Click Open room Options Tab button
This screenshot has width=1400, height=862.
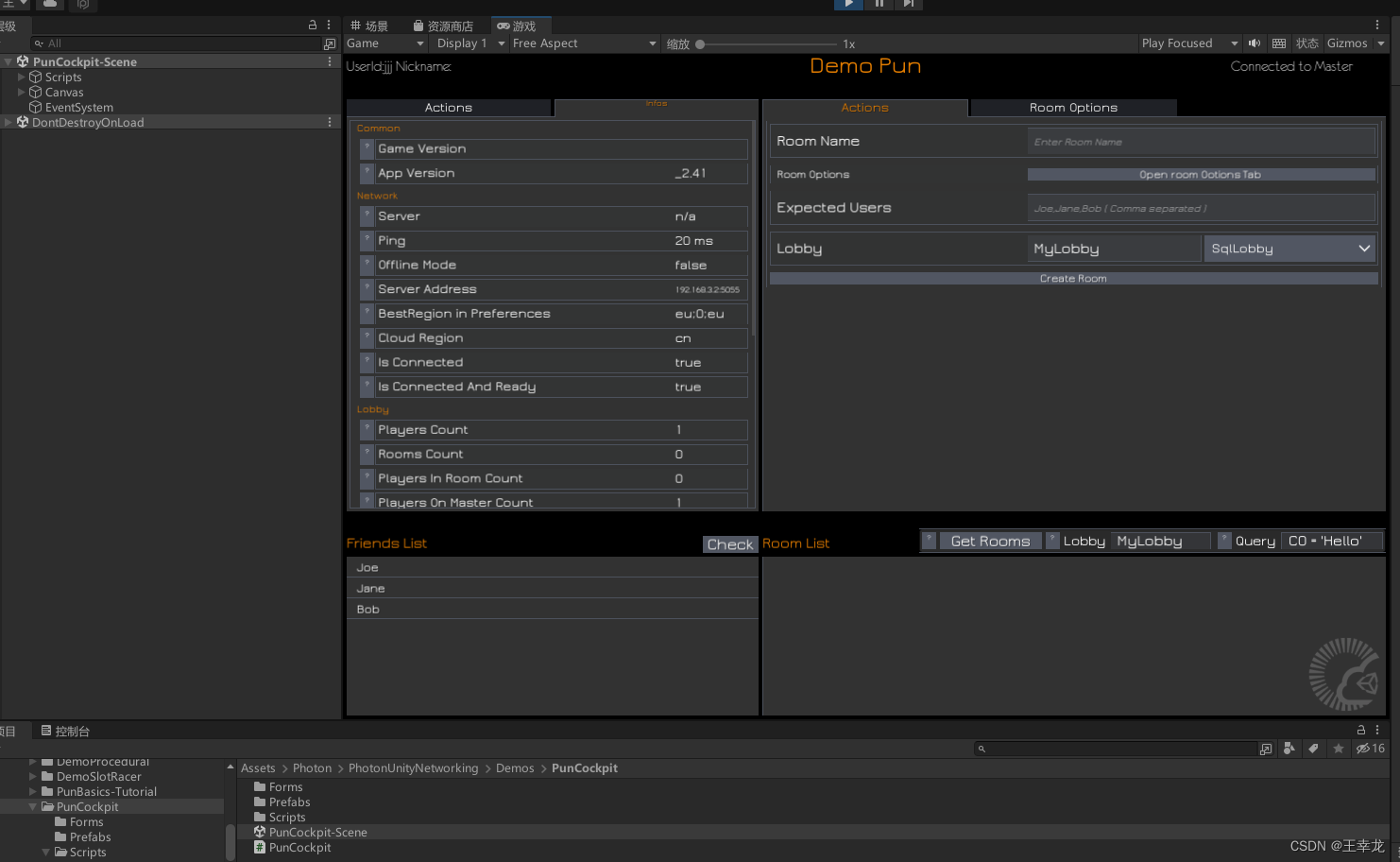point(1201,175)
